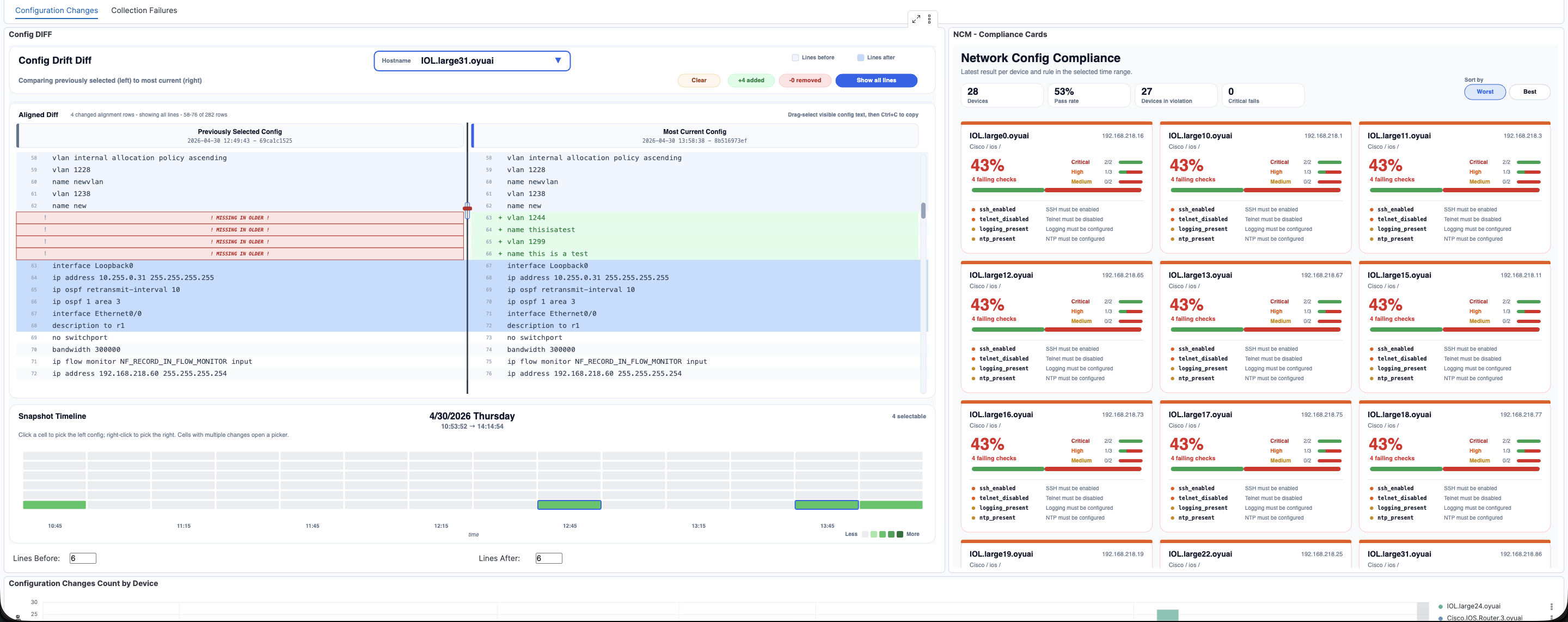Open the IOL.large12.oyuai compliance card title

(x=1001, y=276)
